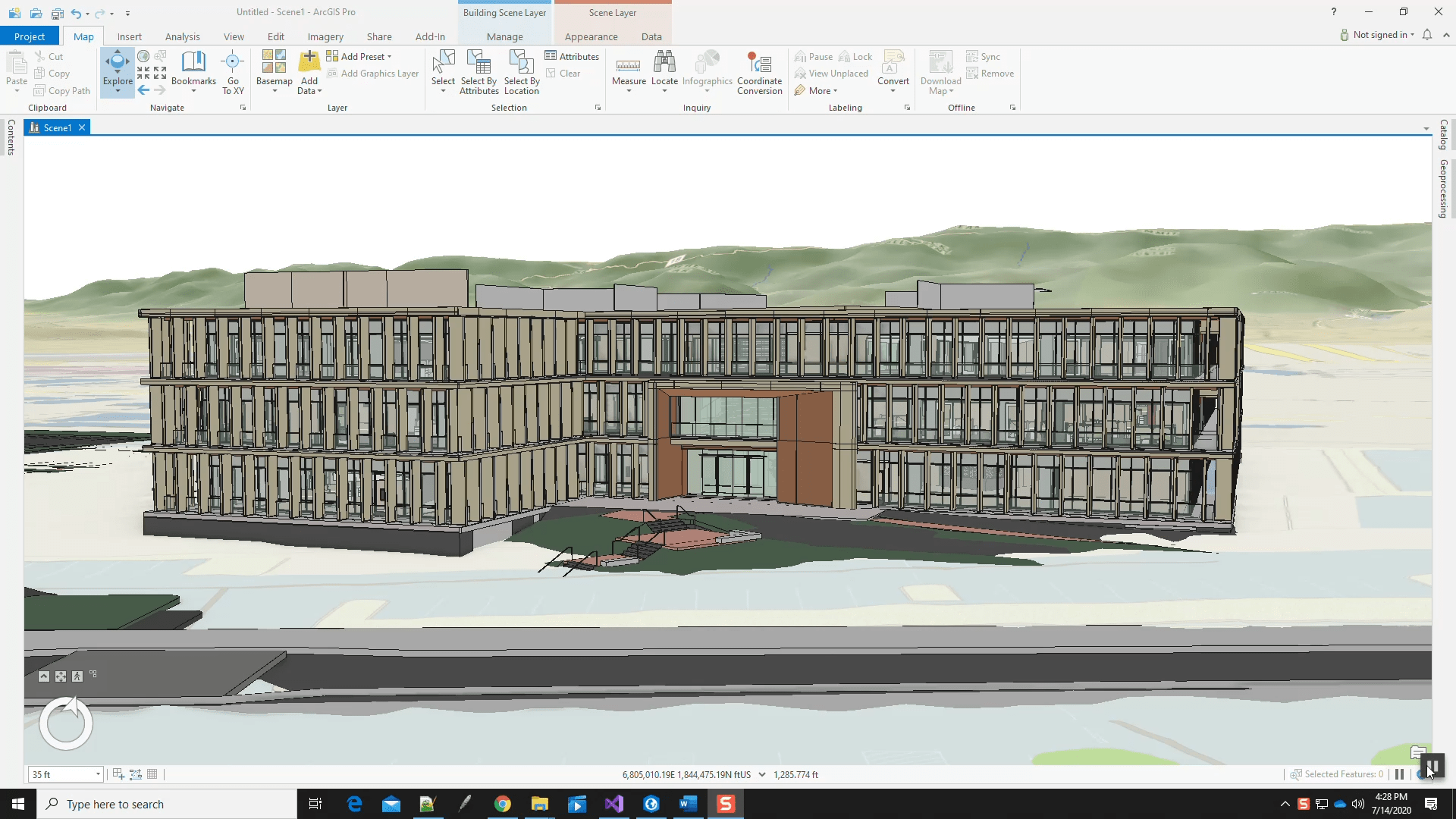Toggle the grid display in status bar
Viewport: 1456px width, 819px height.
click(152, 774)
